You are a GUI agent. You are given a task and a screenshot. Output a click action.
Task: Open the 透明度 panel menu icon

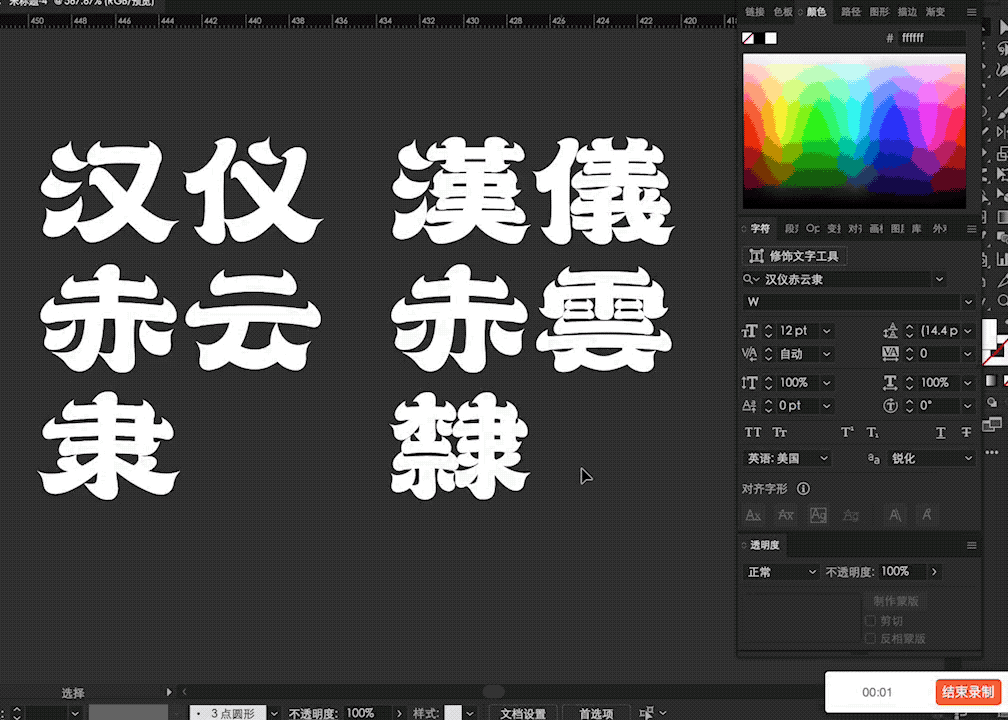pos(971,545)
